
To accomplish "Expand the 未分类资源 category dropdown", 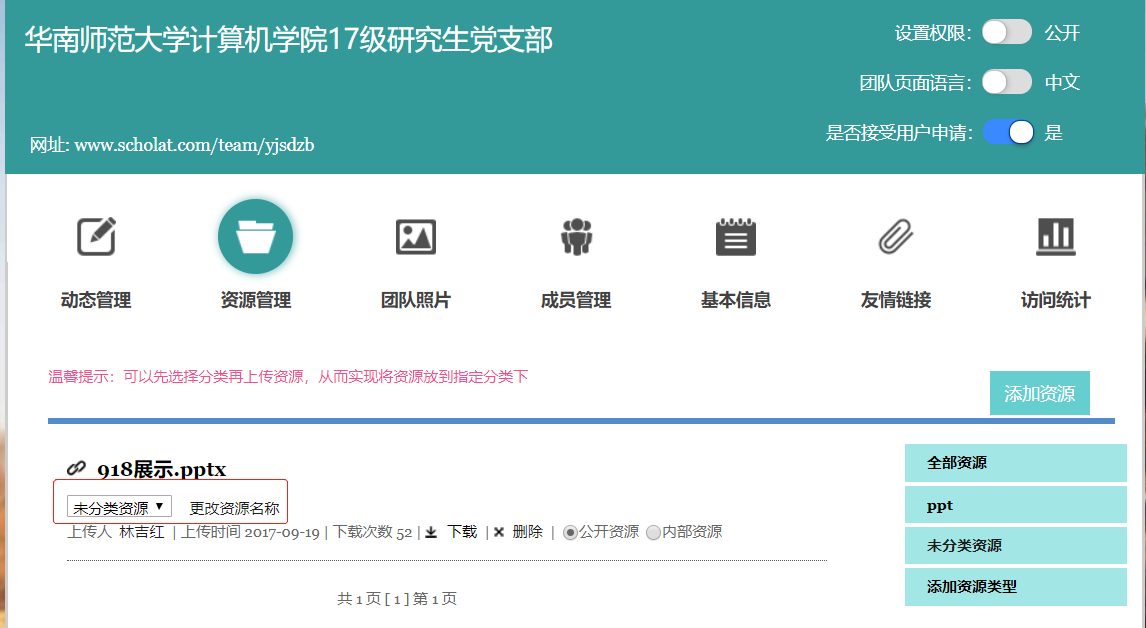I will (119, 507).
